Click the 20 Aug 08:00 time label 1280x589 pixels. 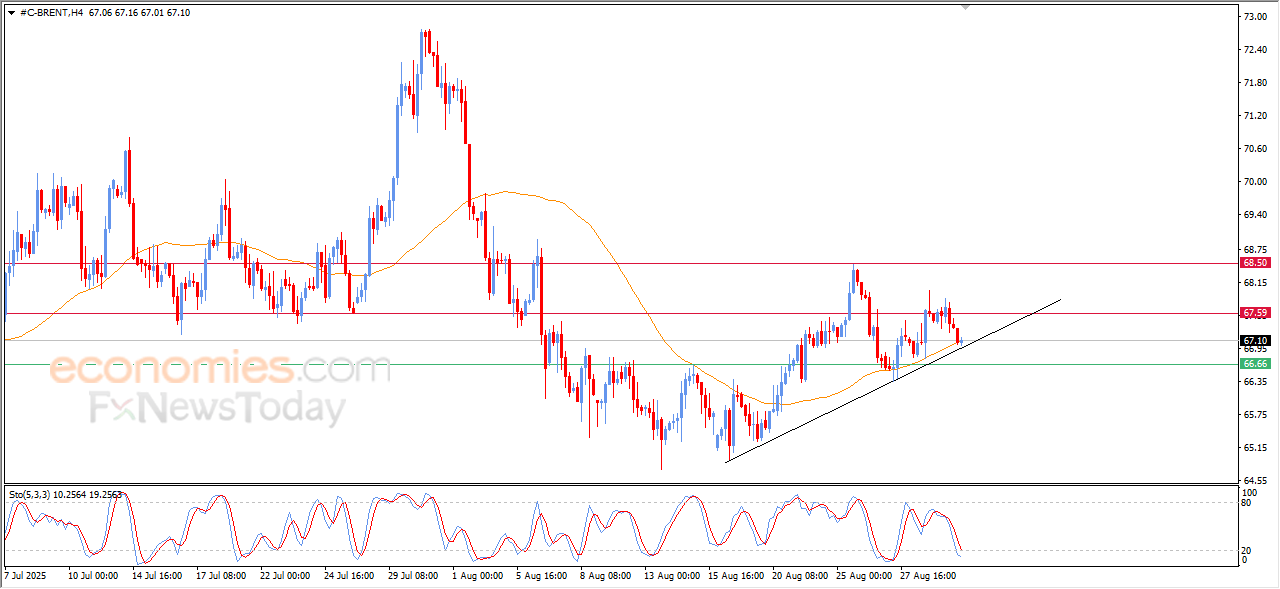tap(799, 576)
